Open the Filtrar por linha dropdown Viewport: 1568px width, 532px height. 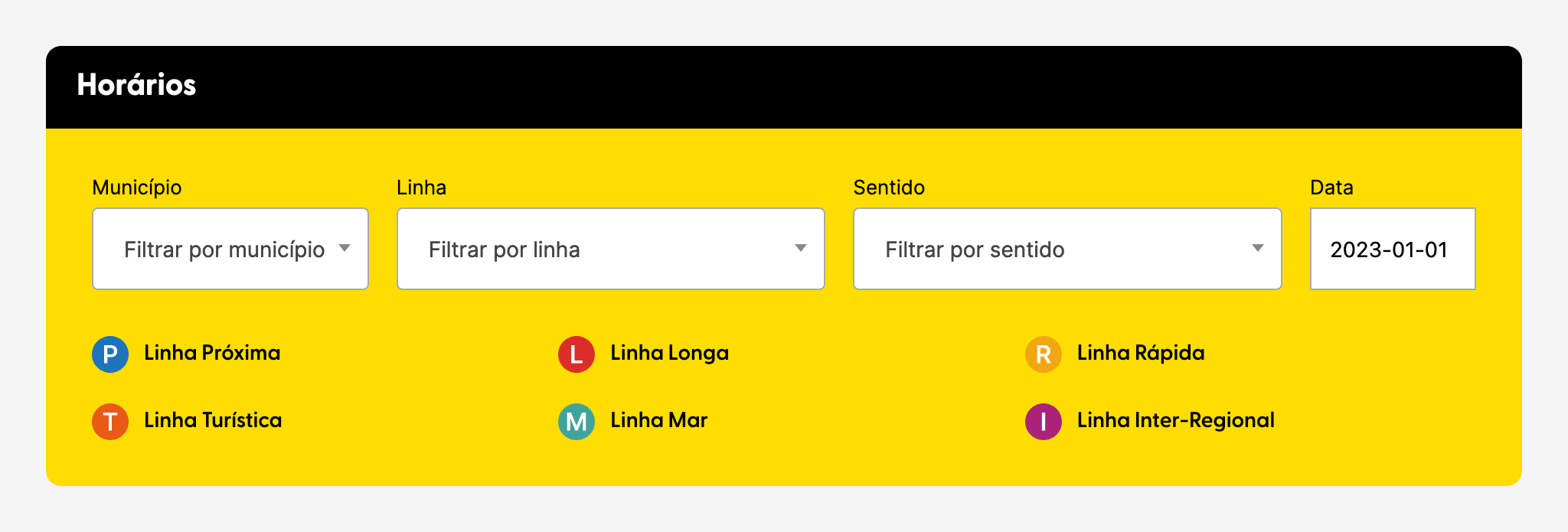tap(611, 249)
